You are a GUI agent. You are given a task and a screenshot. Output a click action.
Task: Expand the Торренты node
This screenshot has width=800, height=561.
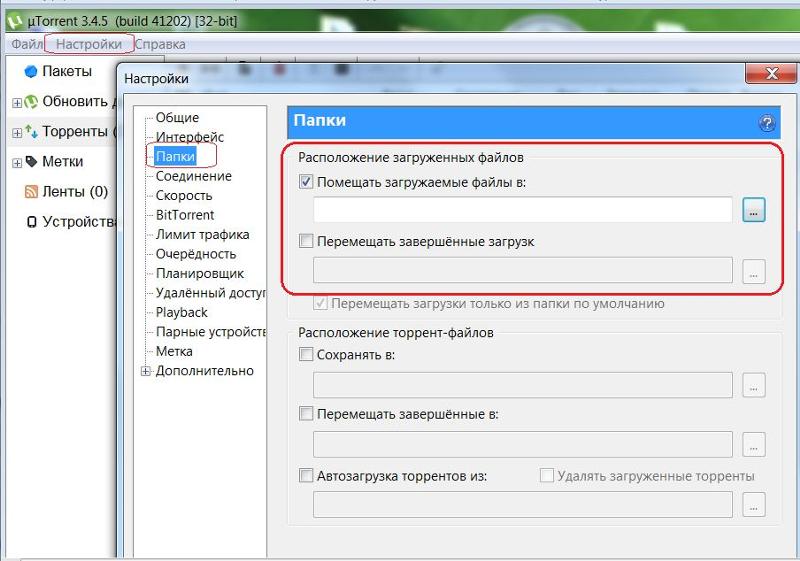[17, 133]
